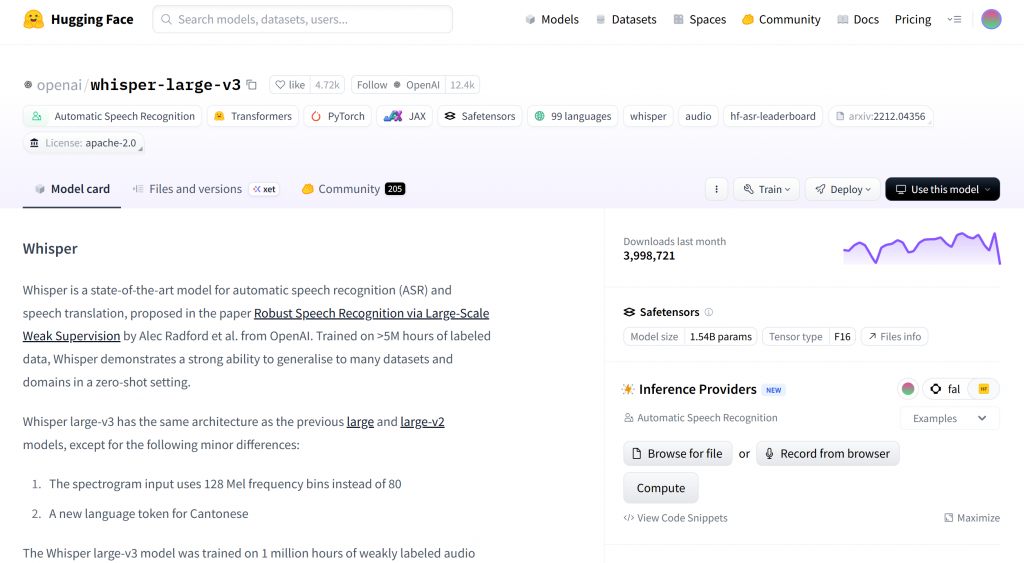Click the Compute button
The height and width of the screenshot is (563, 1024).
click(x=661, y=489)
